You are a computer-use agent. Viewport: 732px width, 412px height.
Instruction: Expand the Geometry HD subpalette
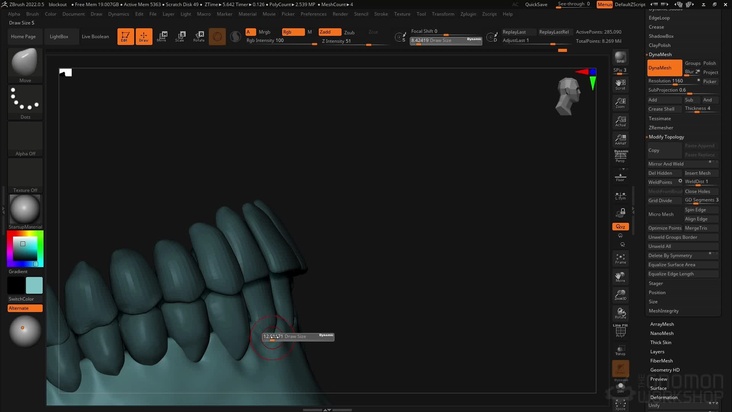[665, 370]
